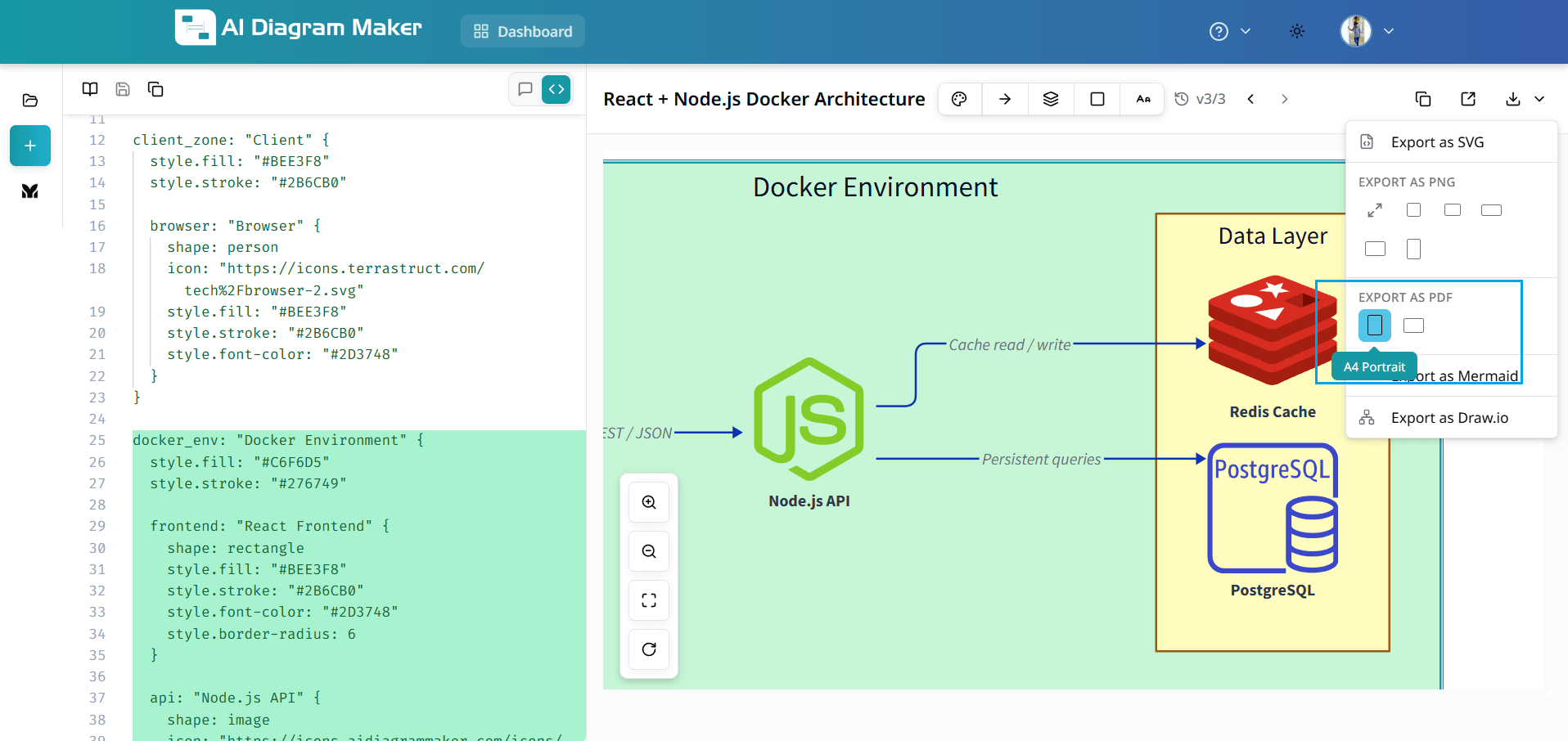Click the zoom in button on canvas
The image size is (1568, 741).
pos(649,502)
